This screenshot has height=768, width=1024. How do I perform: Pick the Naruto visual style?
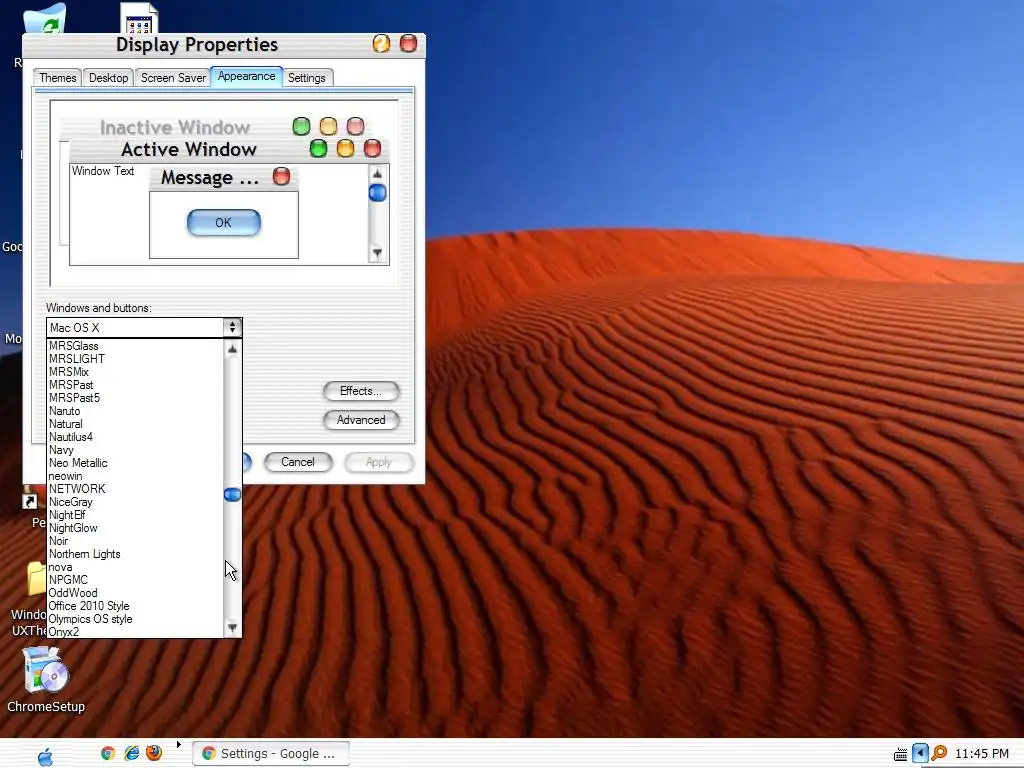coord(135,411)
